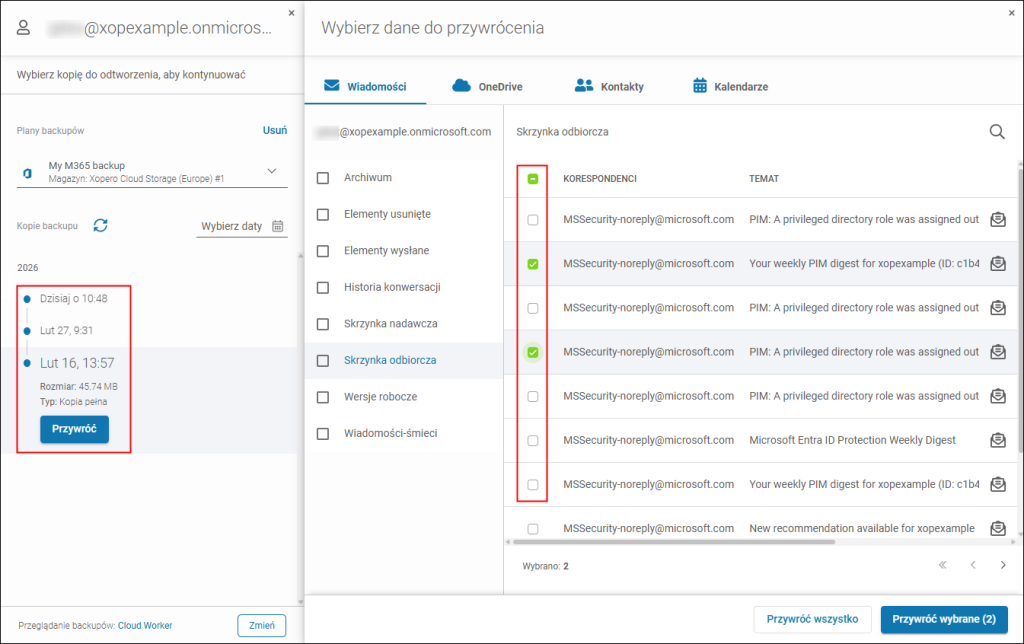Click Przywróć wybrane (2) button
Screen dimensions: 1024x644
point(943,619)
